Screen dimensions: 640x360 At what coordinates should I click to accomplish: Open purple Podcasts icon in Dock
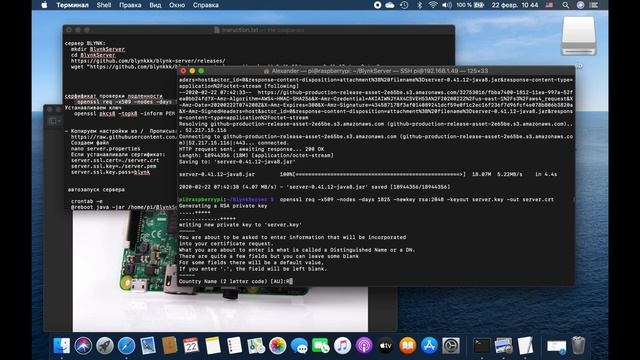(x=364, y=346)
